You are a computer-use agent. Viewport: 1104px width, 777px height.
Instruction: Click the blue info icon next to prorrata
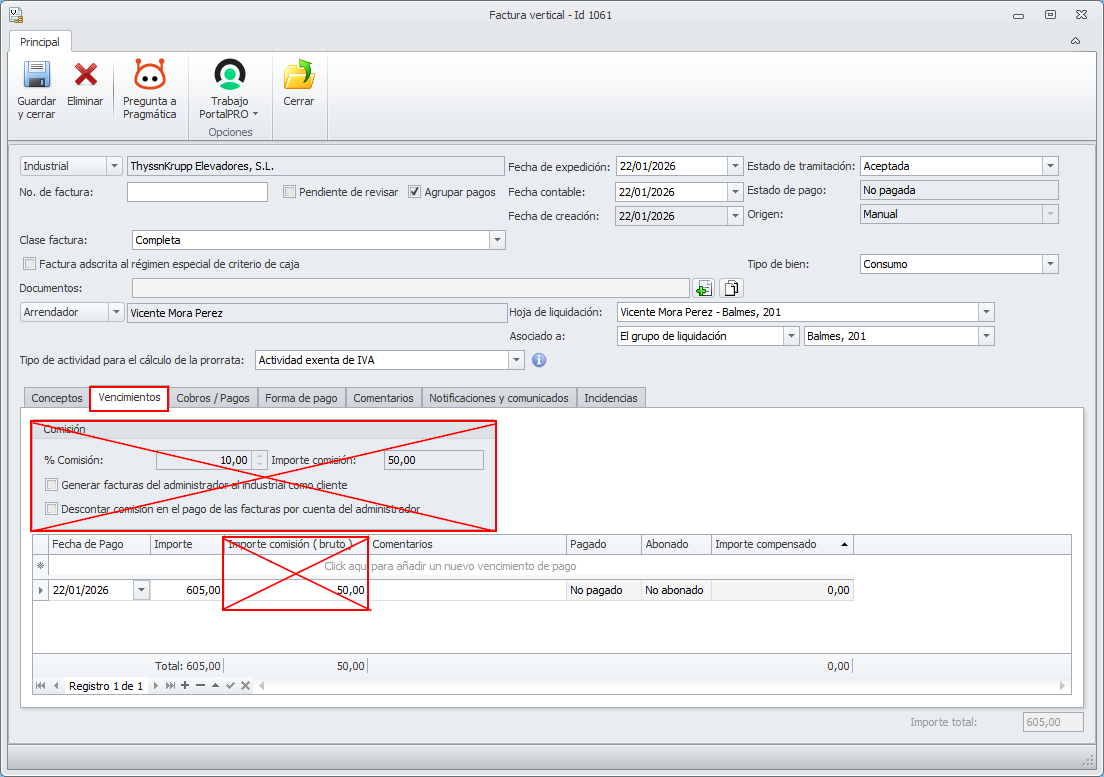tap(539, 360)
